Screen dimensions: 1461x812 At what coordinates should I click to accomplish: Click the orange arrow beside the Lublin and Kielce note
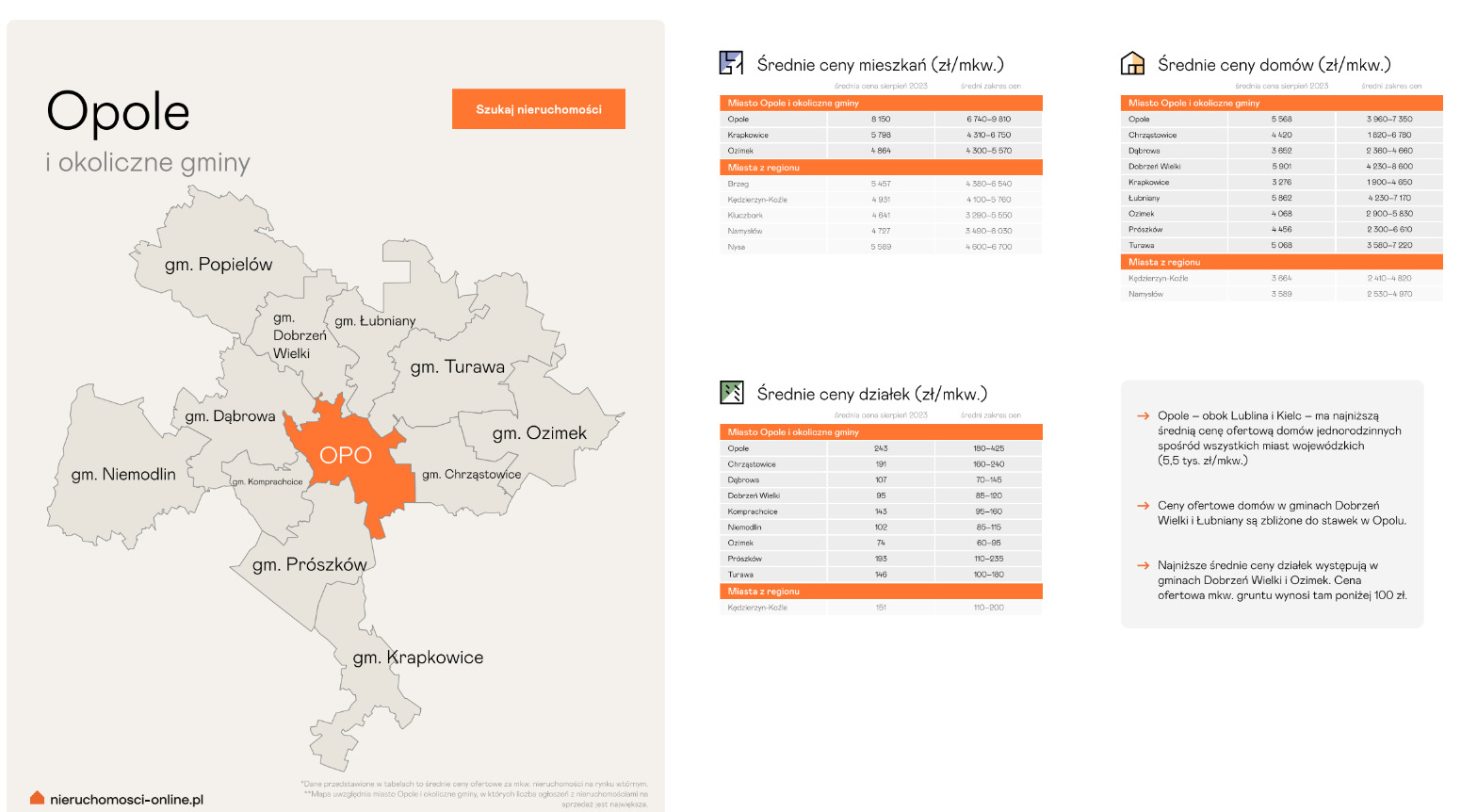point(1143,415)
